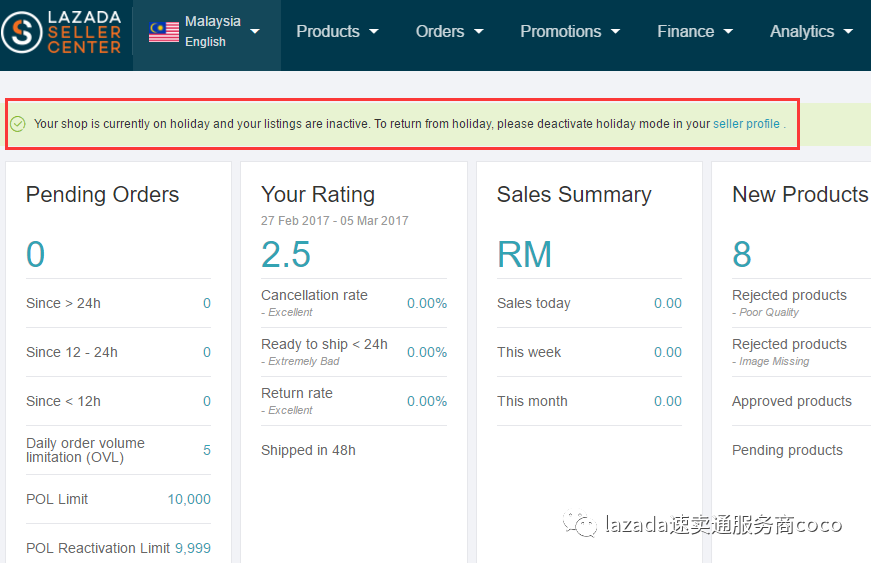Click the Return rate 0.00% value

427,401
